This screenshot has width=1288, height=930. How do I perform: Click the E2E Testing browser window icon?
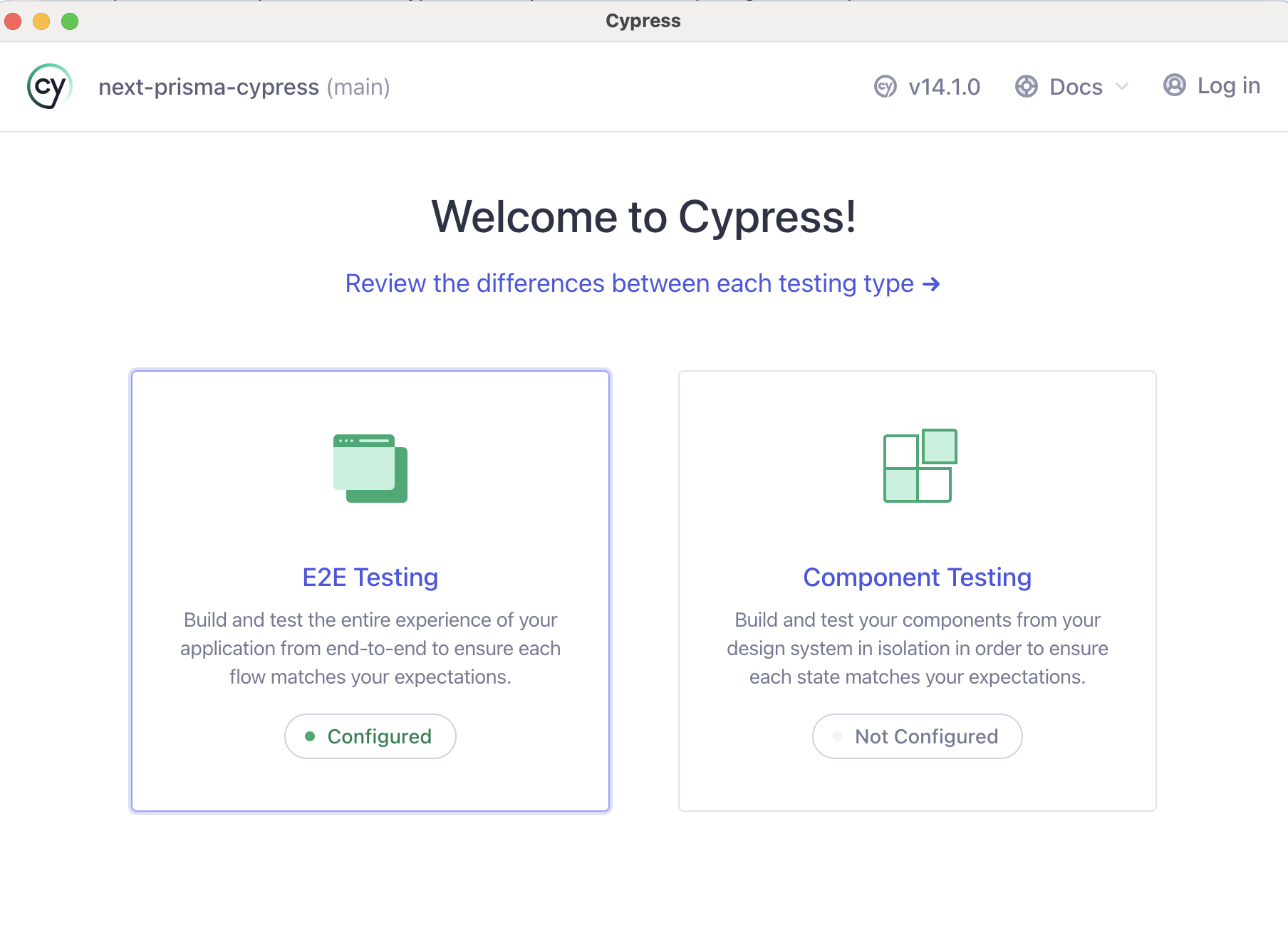tap(370, 468)
